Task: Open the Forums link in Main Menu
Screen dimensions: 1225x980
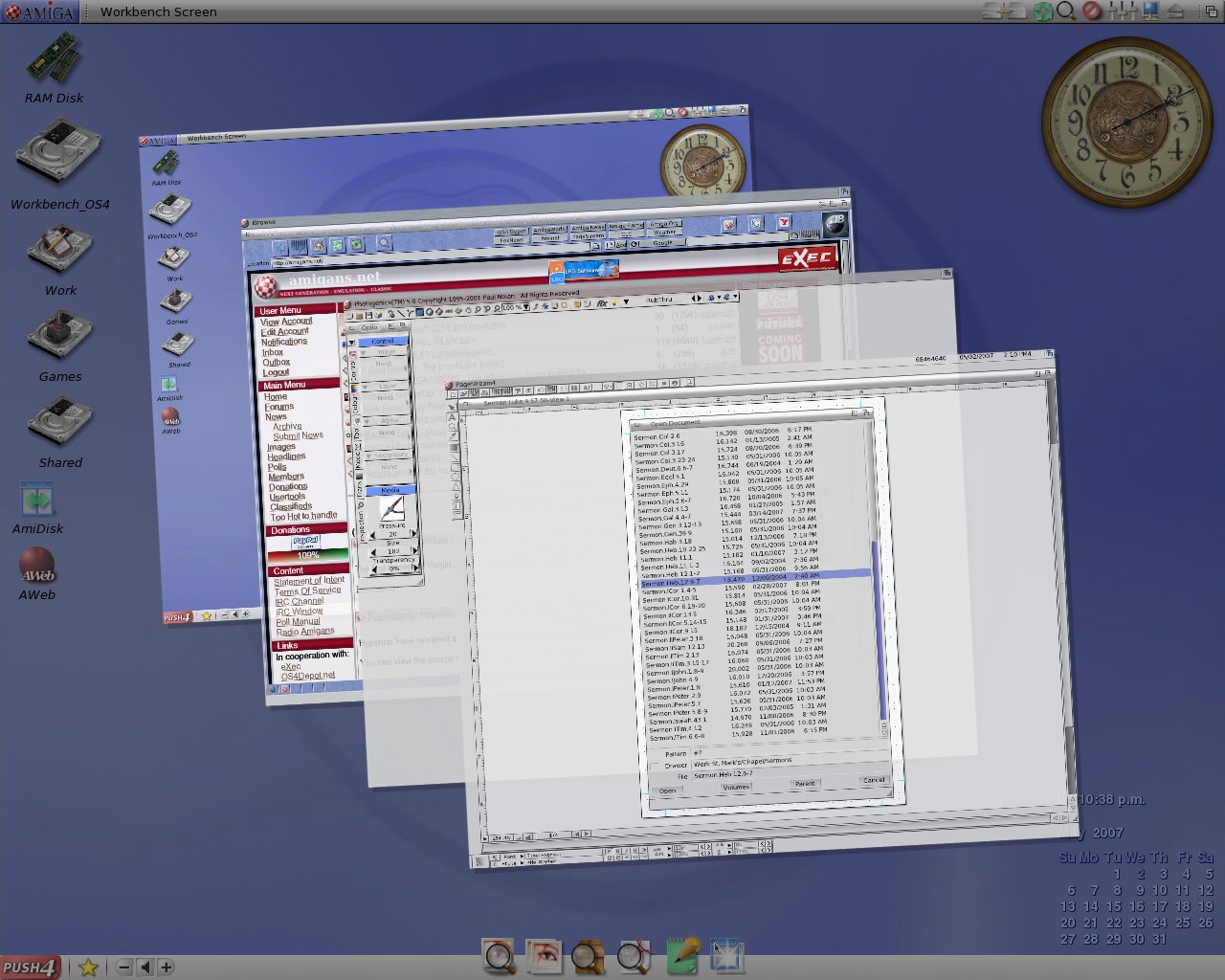Action: pyautogui.click(x=279, y=407)
